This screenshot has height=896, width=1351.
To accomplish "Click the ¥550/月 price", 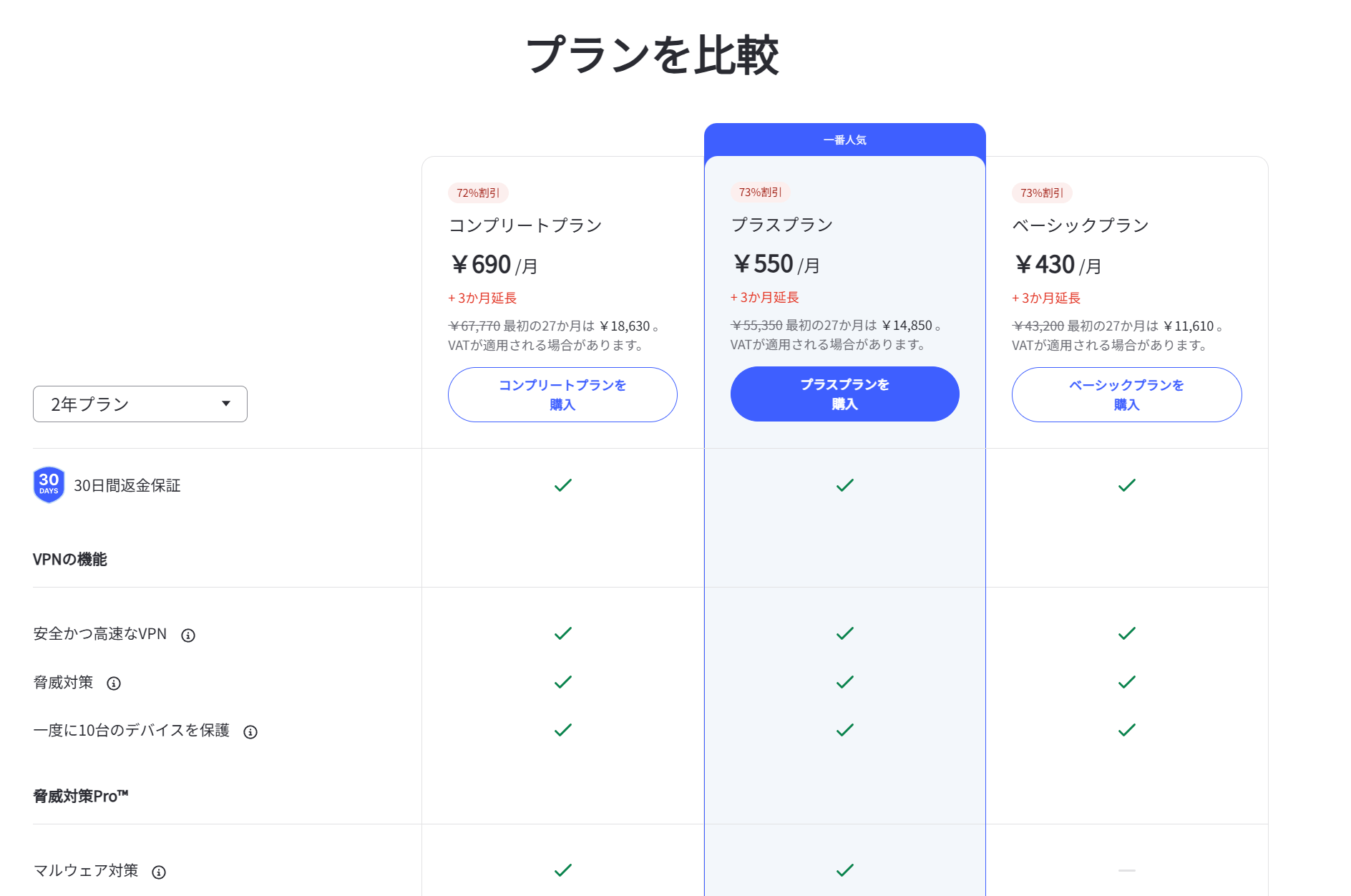I will click(776, 264).
